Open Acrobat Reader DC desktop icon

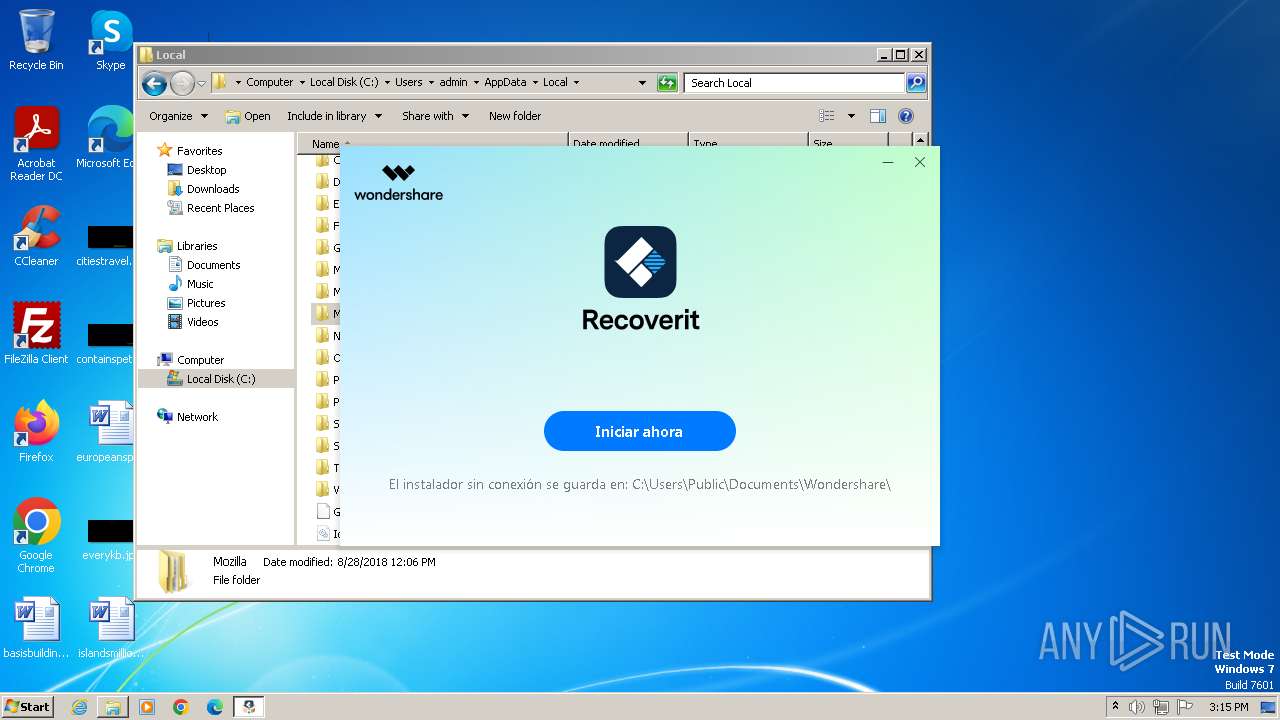click(x=36, y=145)
